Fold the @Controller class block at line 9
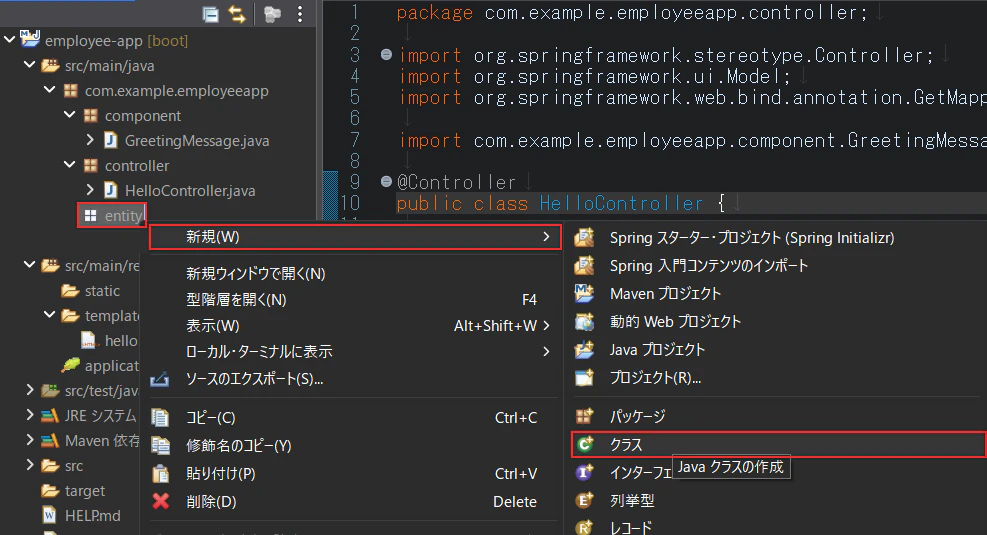This screenshot has height=535, width=987. [386, 182]
